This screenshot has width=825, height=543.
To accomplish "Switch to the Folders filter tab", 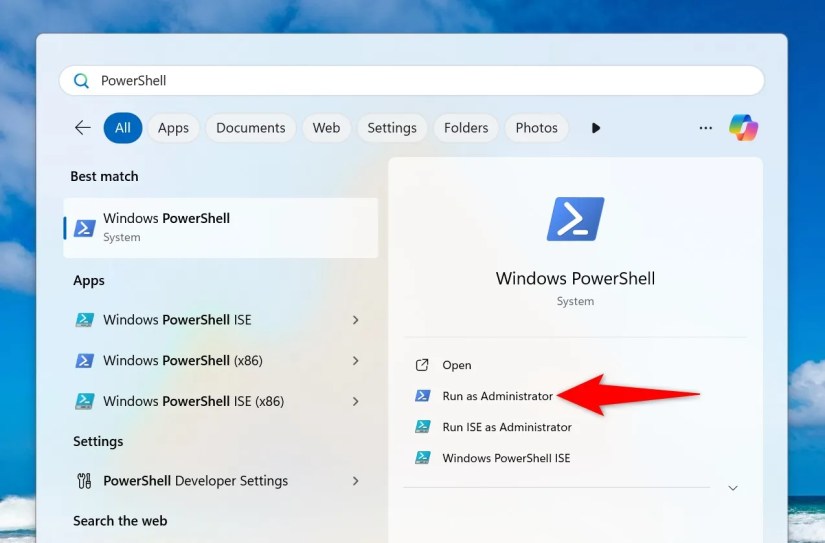I will [466, 128].
